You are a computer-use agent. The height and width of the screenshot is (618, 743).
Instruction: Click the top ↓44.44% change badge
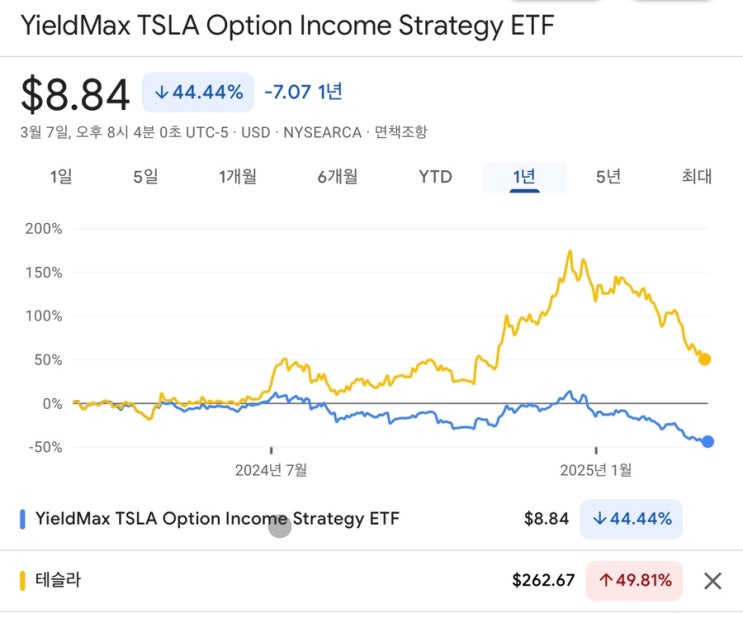pos(198,93)
